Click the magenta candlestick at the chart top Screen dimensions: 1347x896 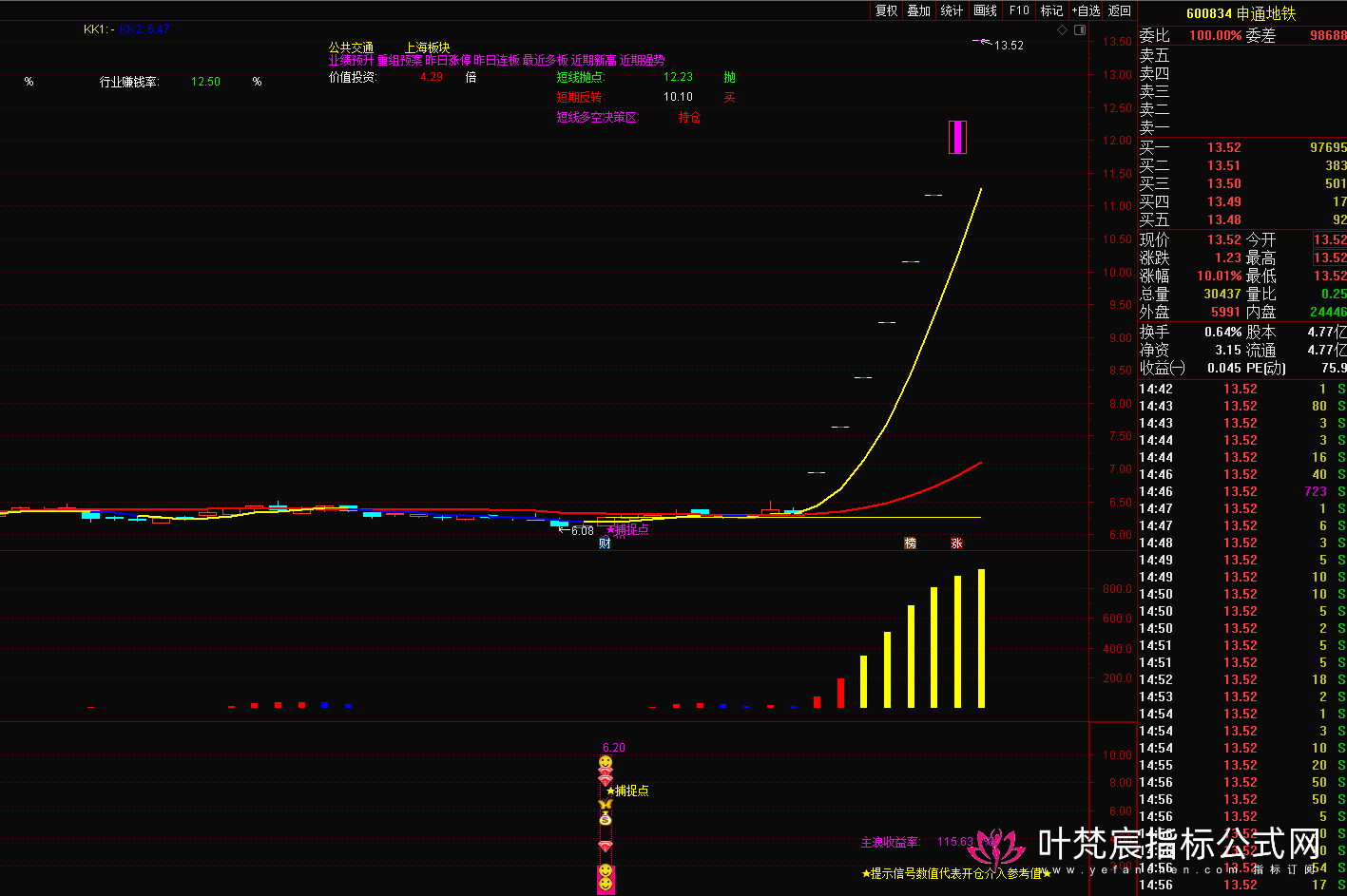957,137
